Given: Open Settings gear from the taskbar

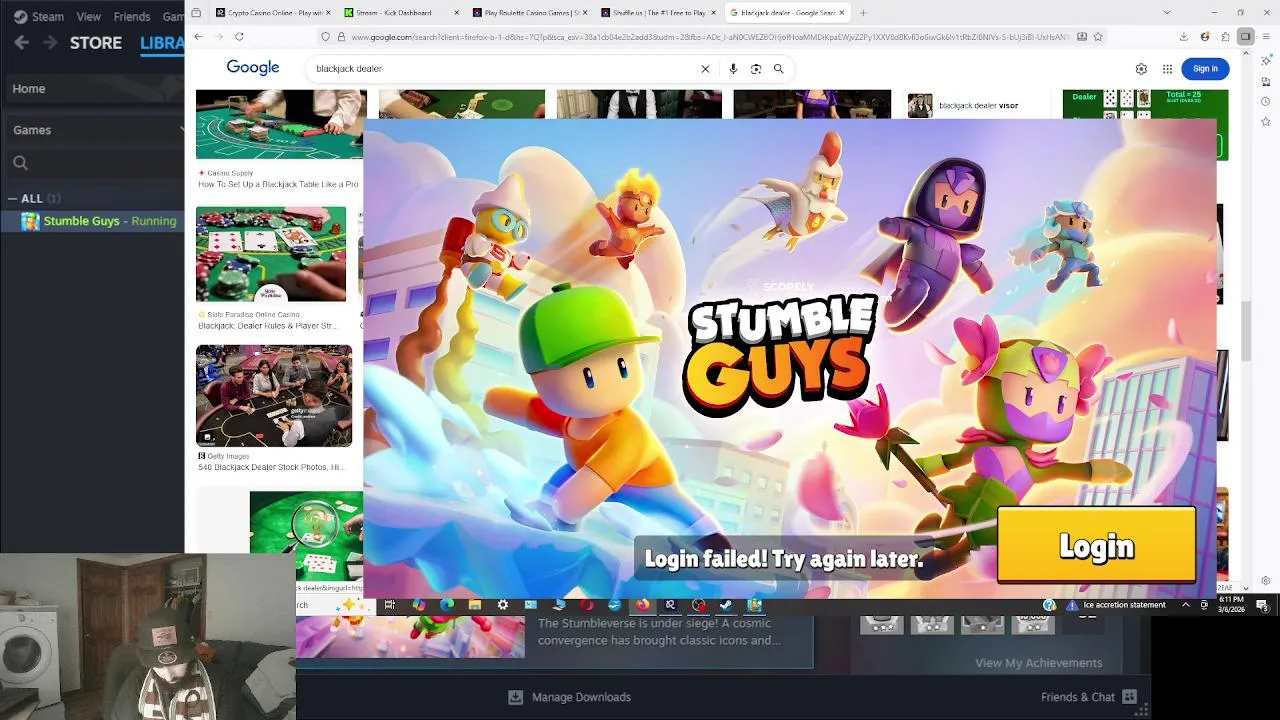Looking at the screenshot, I should 503,605.
